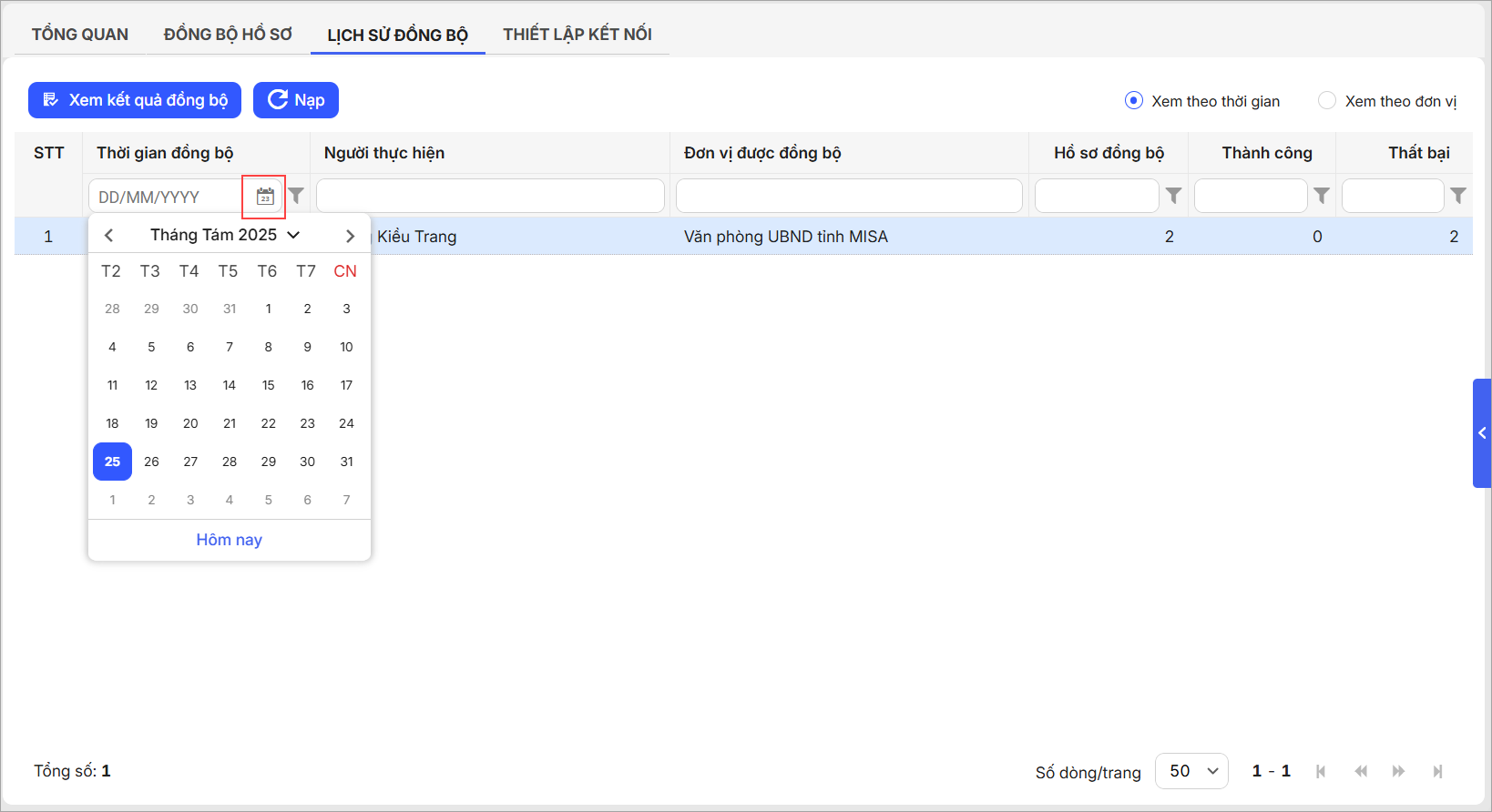Click the calendar icon in date filter
This screenshot has height=812, width=1492.
265,197
